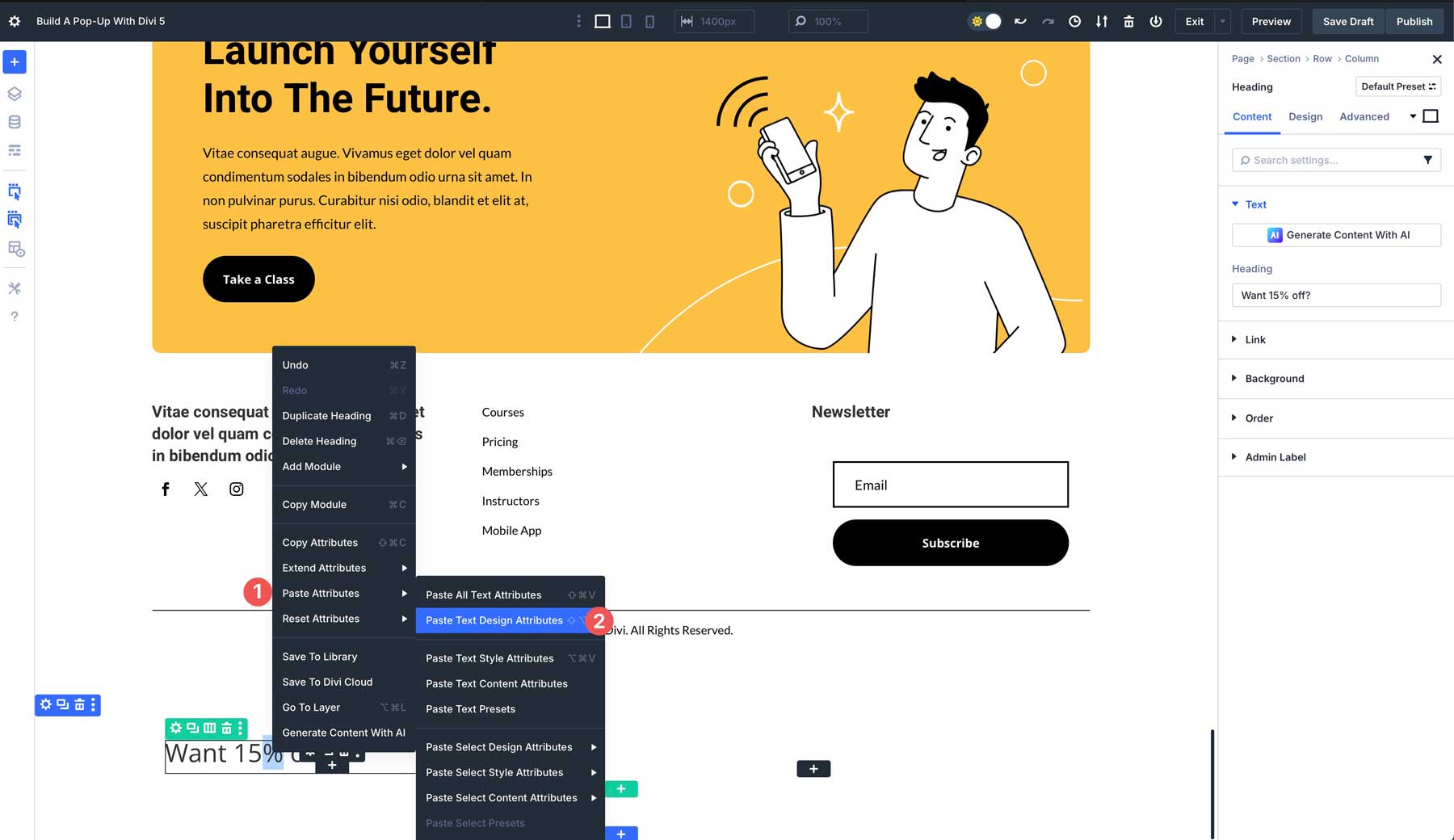This screenshot has height=840, width=1454.
Task: Click the redo arrow in the top toolbar
Action: click(x=1048, y=21)
